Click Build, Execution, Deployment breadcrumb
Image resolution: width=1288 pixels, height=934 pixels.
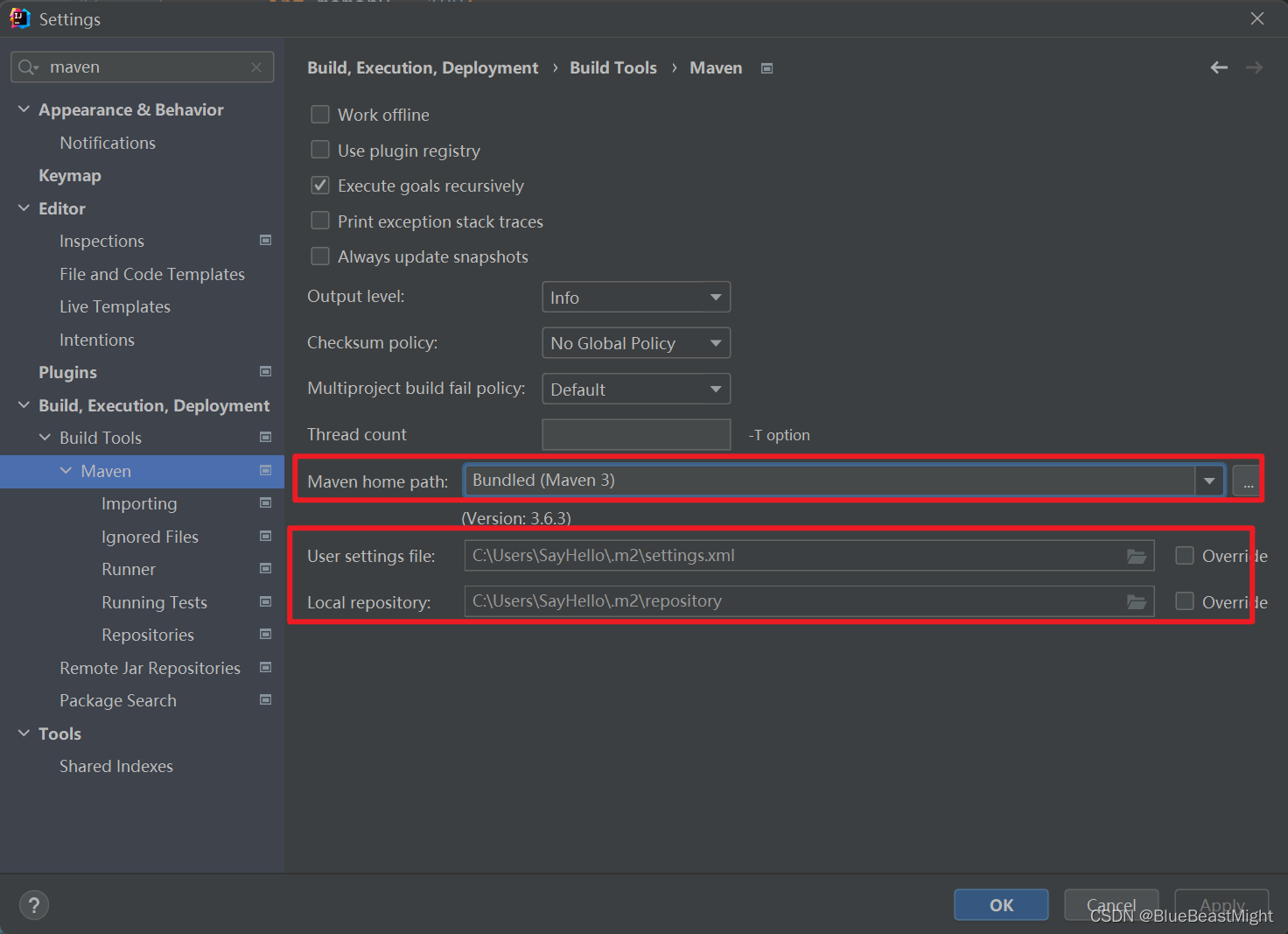pos(423,68)
